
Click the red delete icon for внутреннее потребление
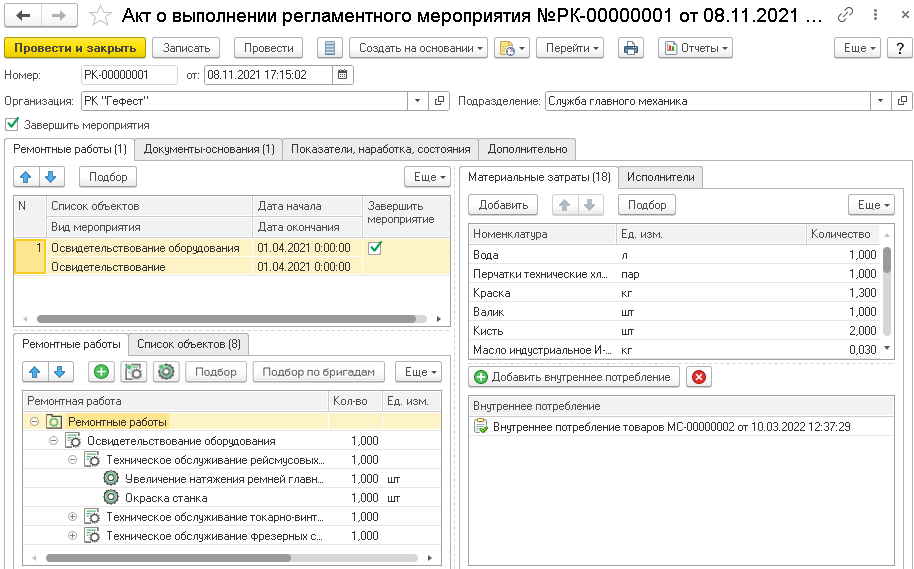point(699,377)
